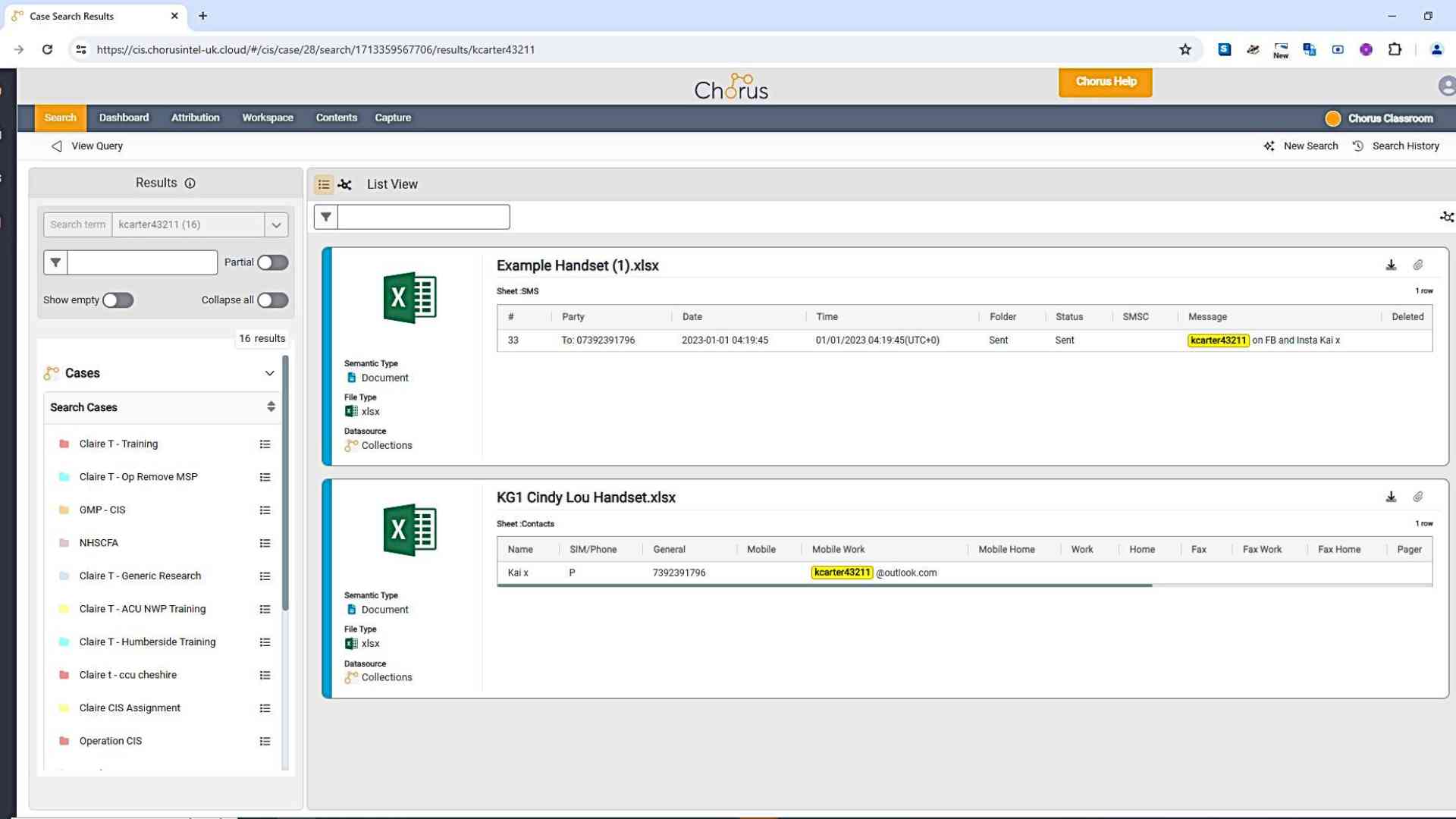The image size is (1456, 819).
Task: Enable the Partial toggle
Action: click(x=272, y=262)
